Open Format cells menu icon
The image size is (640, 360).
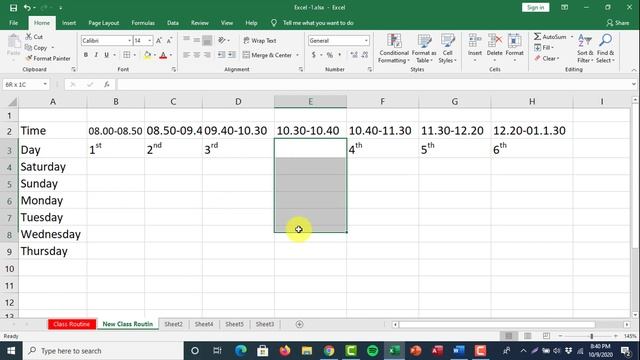(514, 41)
